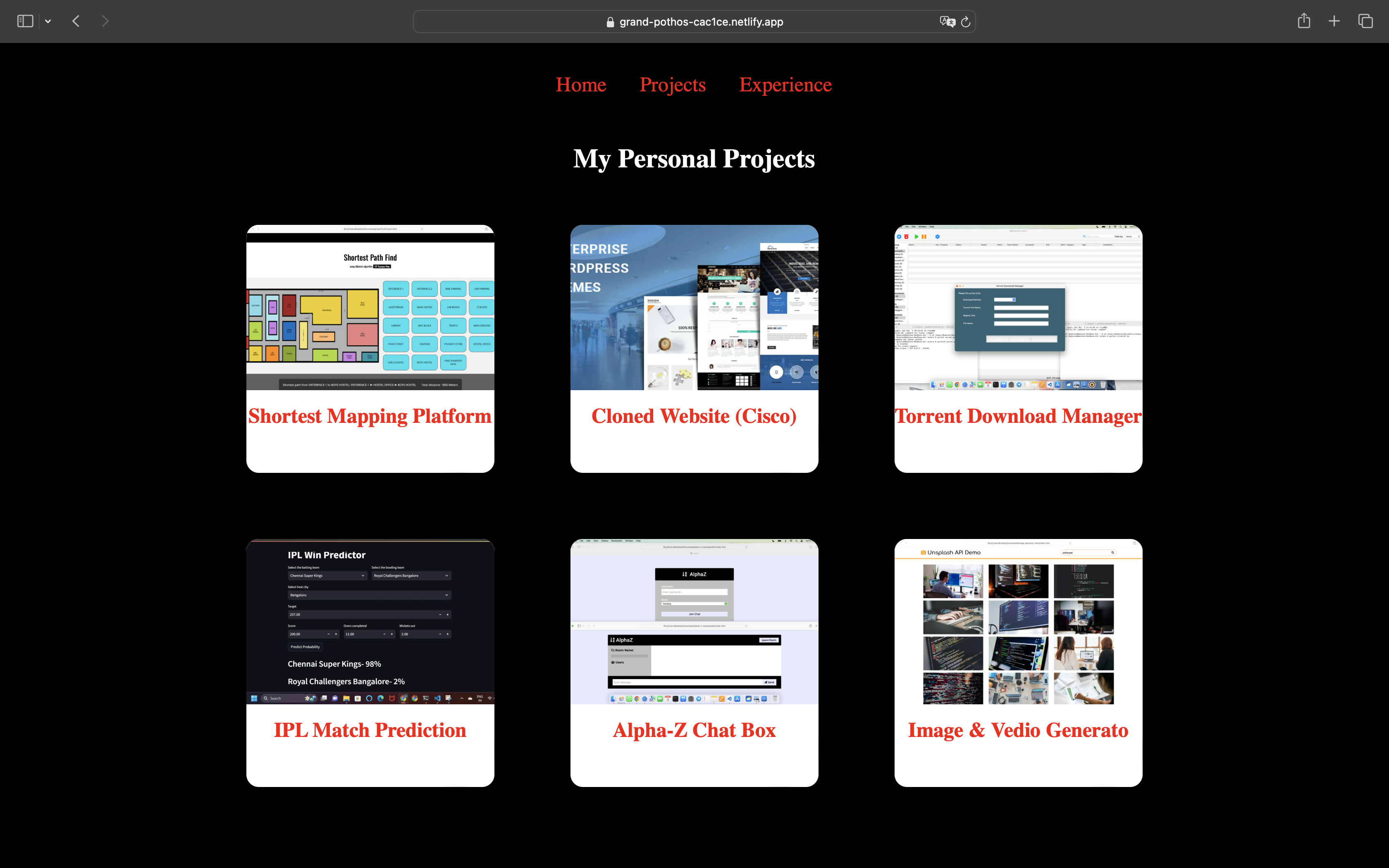Viewport: 1389px width, 868px height.
Task: Click the Torrent Download Manager screenshot thumbnail
Action: [x=1018, y=308]
